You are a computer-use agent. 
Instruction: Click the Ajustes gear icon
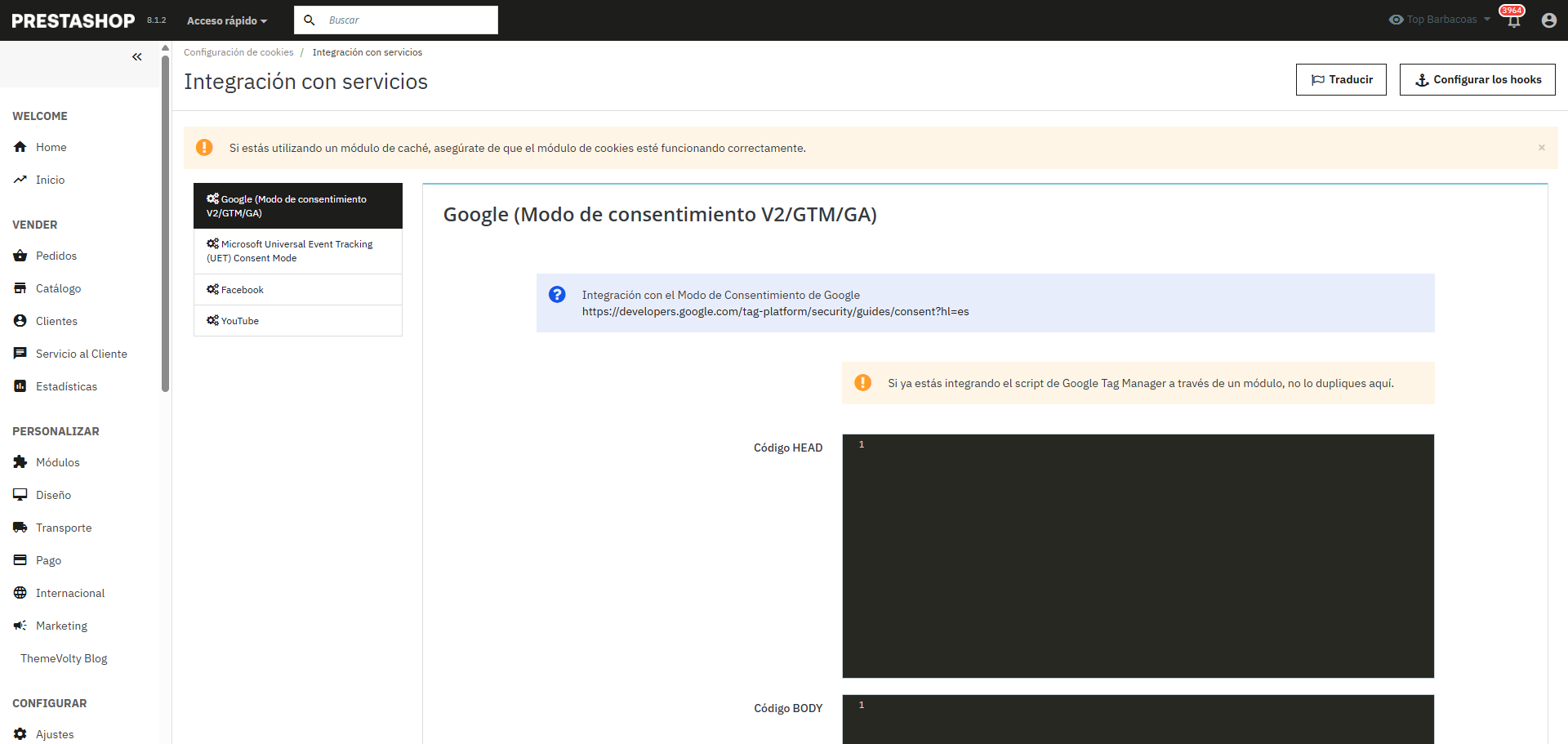coord(20,734)
